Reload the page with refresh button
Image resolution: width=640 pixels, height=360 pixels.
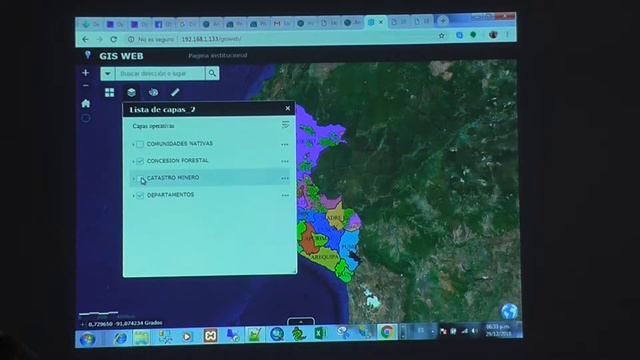[114, 39]
